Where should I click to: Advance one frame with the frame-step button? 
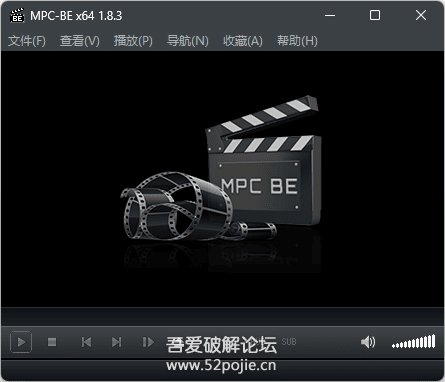(x=148, y=342)
